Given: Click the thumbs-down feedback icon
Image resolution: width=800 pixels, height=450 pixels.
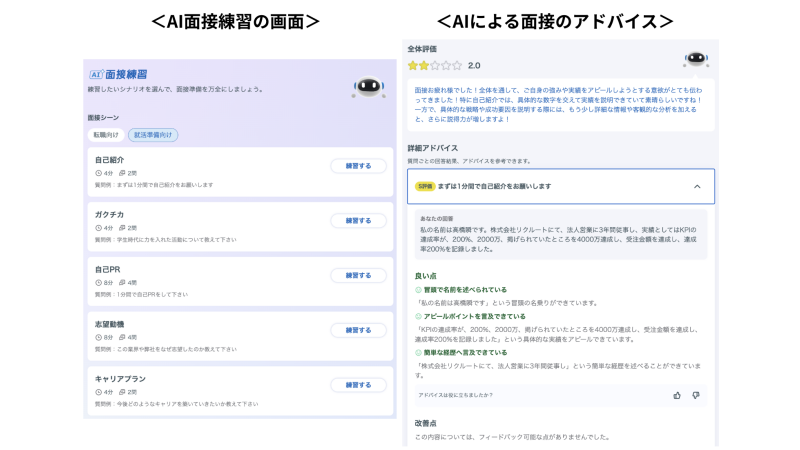Looking at the screenshot, I should coord(696,395).
